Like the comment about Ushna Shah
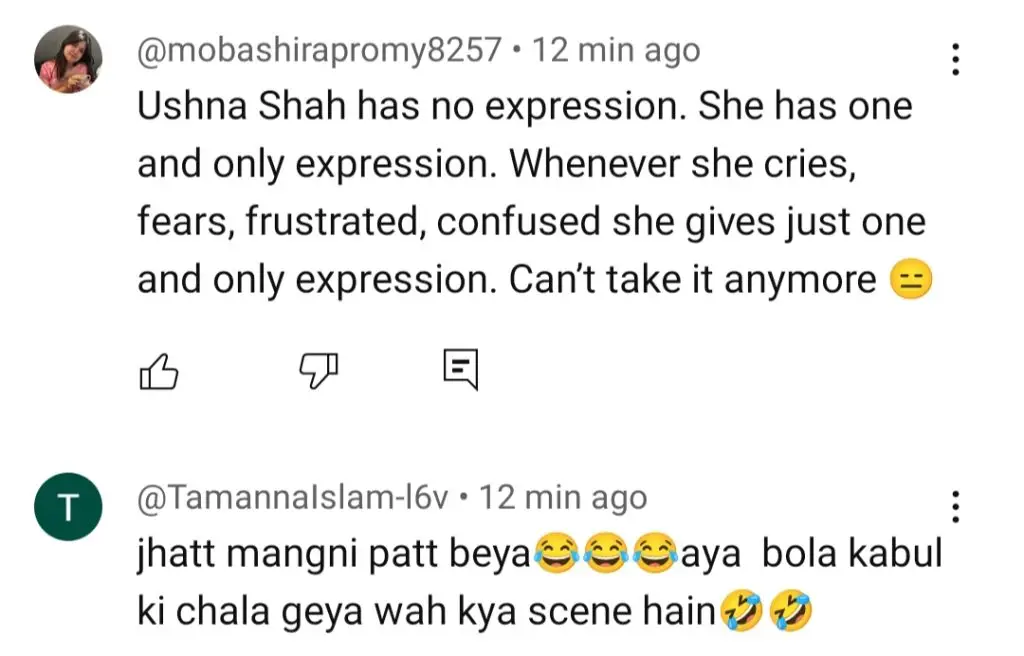This screenshot has width=1024, height=656. tap(158, 372)
